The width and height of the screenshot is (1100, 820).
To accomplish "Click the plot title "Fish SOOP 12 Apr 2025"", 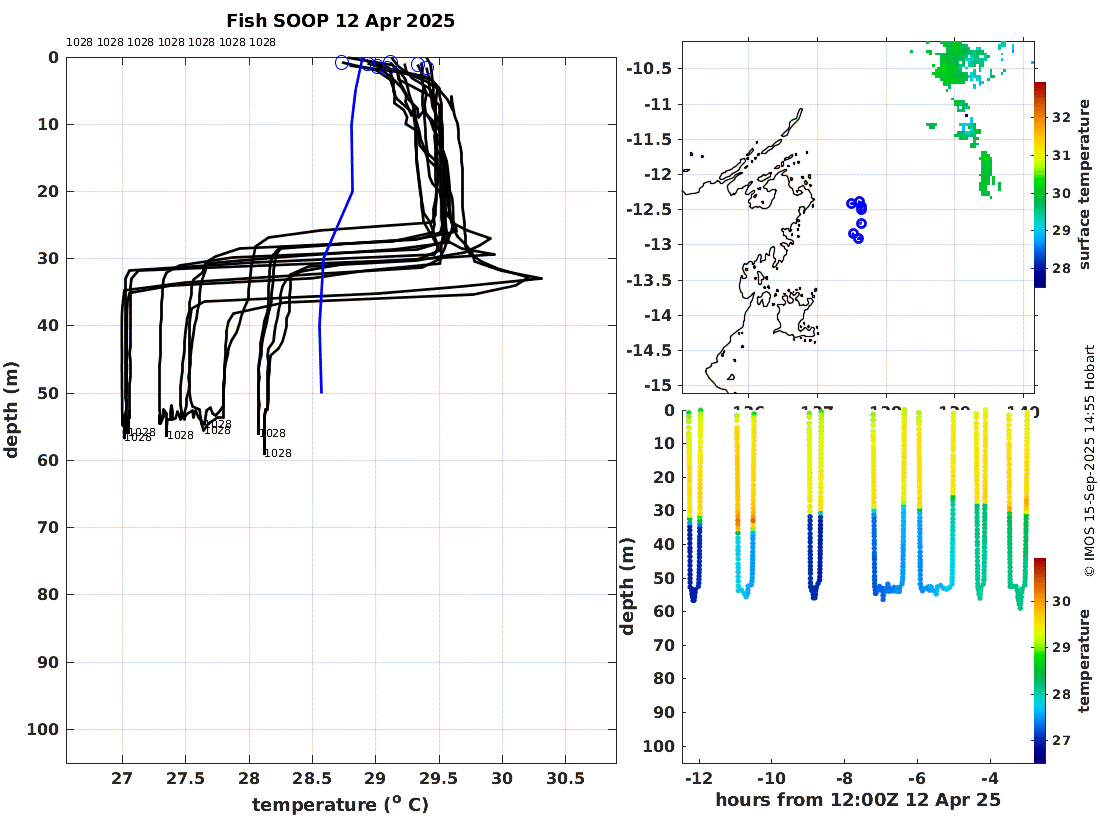I will [340, 21].
